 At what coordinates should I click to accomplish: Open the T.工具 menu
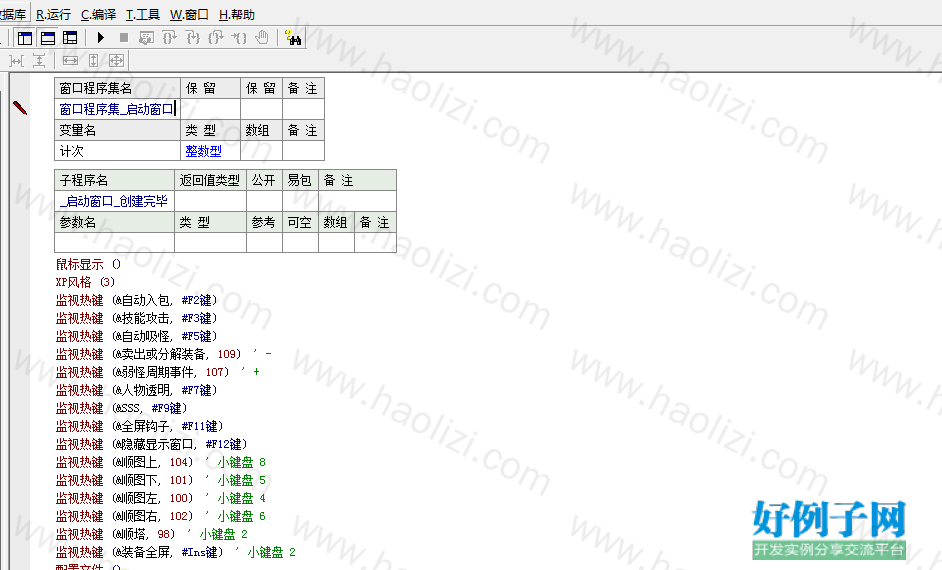pyautogui.click(x=142, y=14)
